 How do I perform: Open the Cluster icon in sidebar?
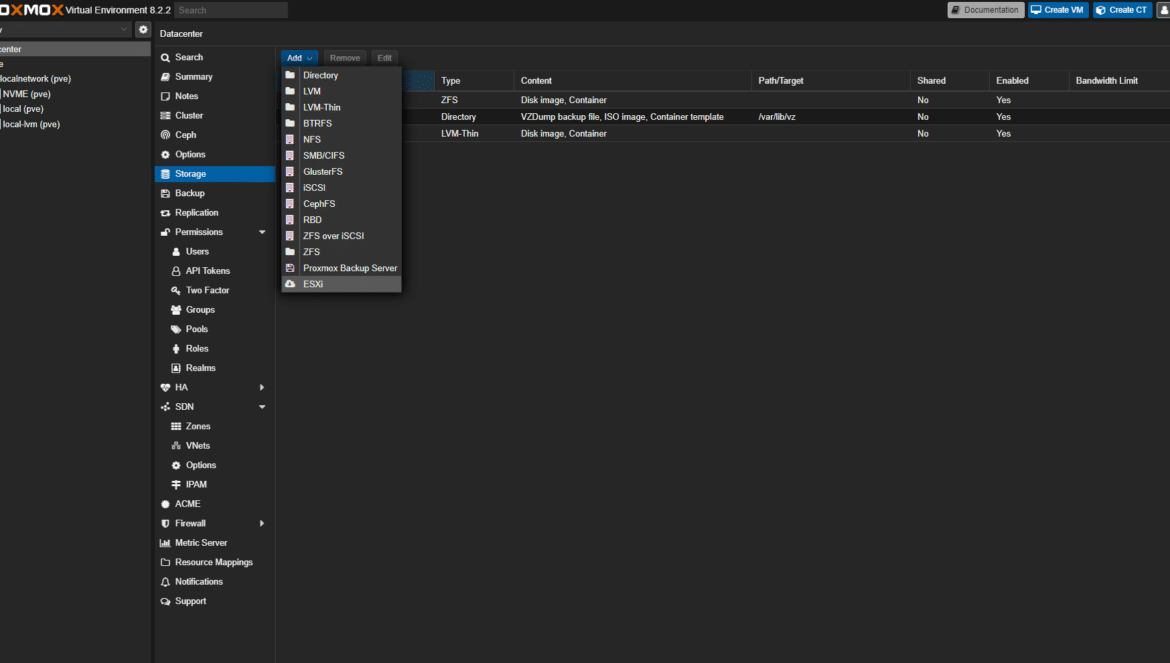coord(166,116)
